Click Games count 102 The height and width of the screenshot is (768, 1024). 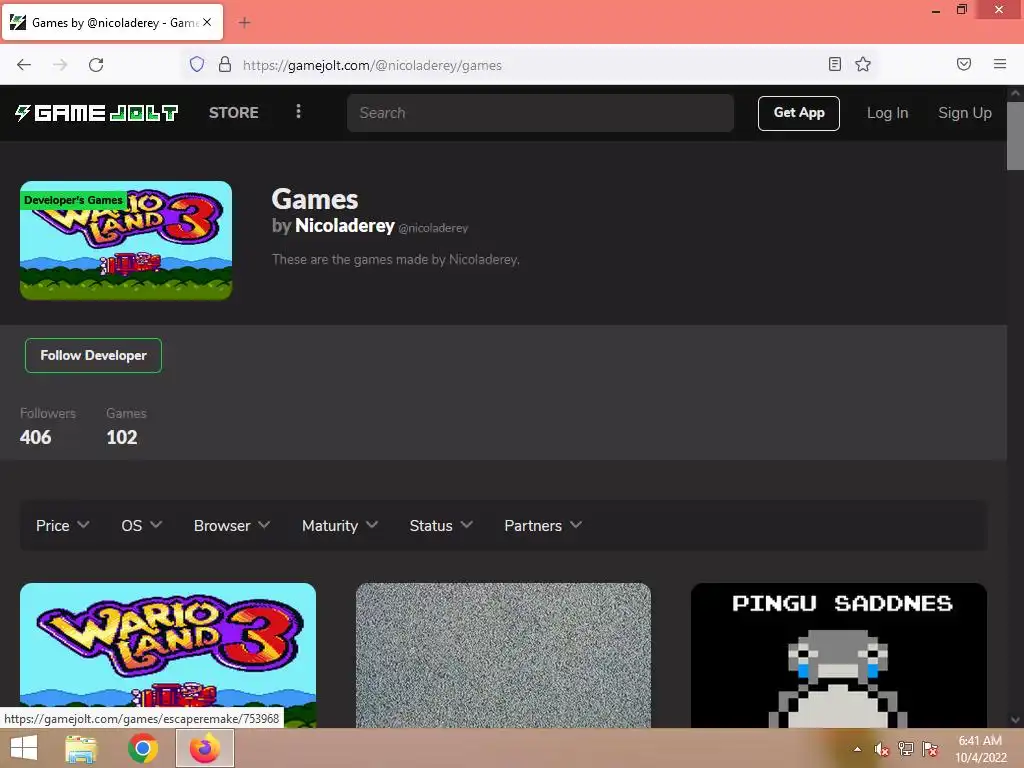(121, 438)
